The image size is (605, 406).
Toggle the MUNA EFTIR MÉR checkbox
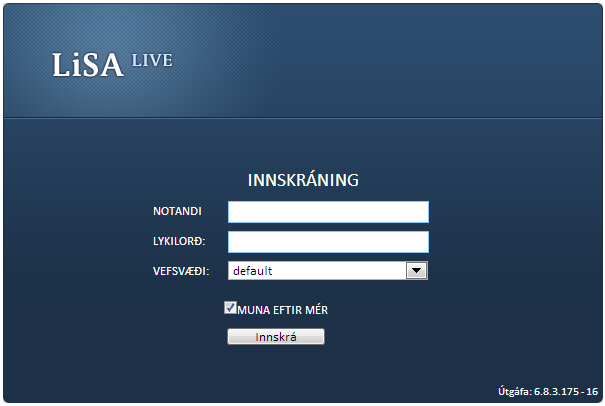point(230,309)
